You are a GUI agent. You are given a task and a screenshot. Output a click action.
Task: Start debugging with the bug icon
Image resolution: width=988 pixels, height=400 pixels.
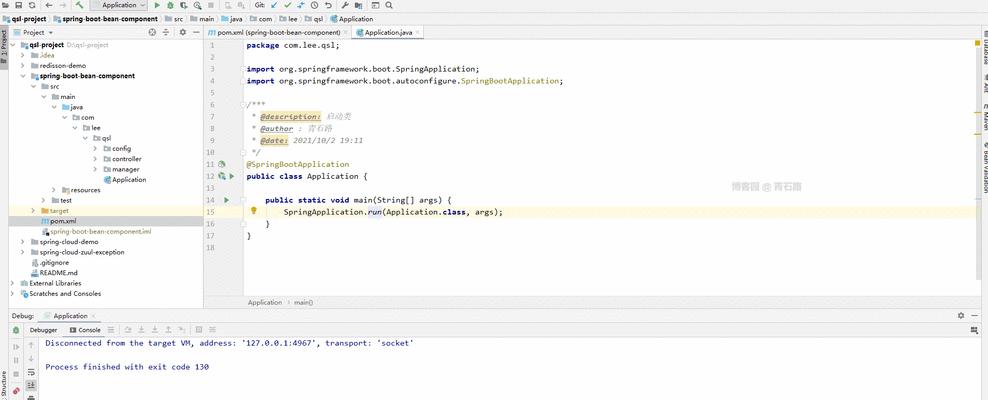[x=170, y=5]
